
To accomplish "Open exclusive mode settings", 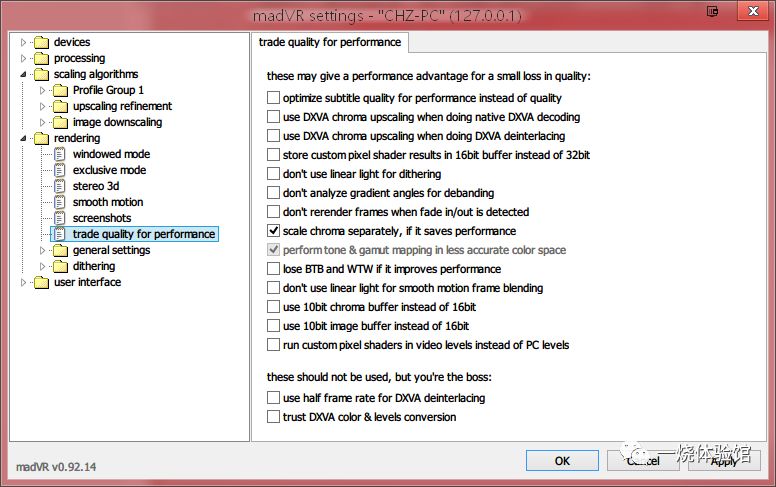I will [x=109, y=170].
